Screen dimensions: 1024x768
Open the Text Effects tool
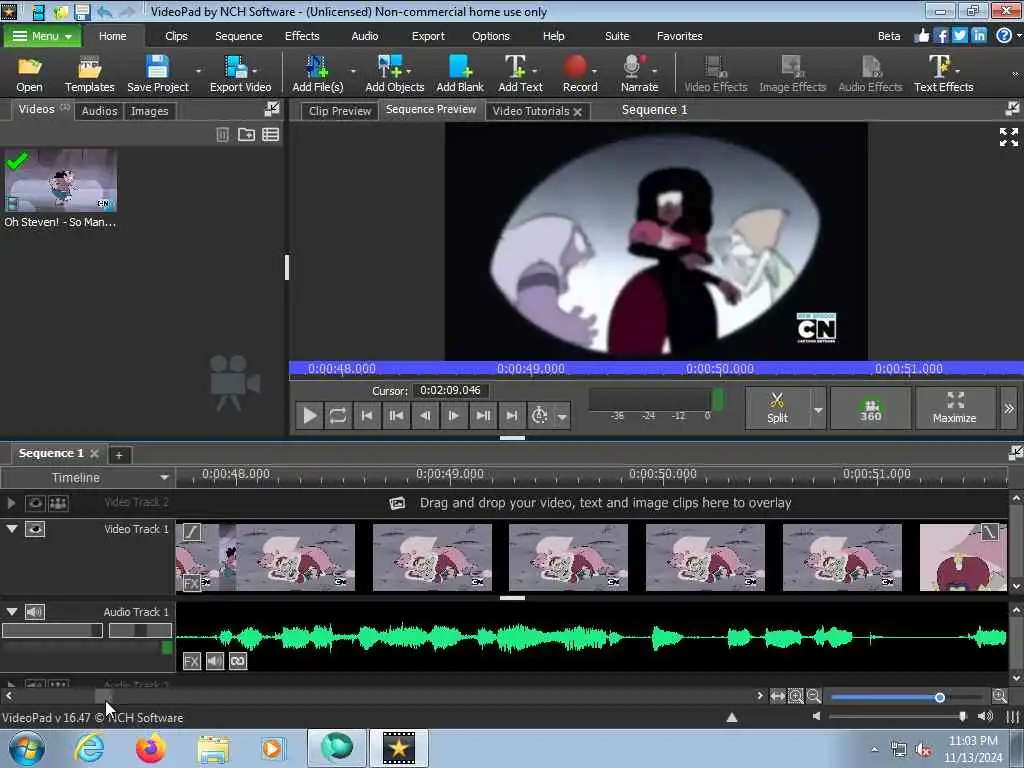tap(943, 74)
